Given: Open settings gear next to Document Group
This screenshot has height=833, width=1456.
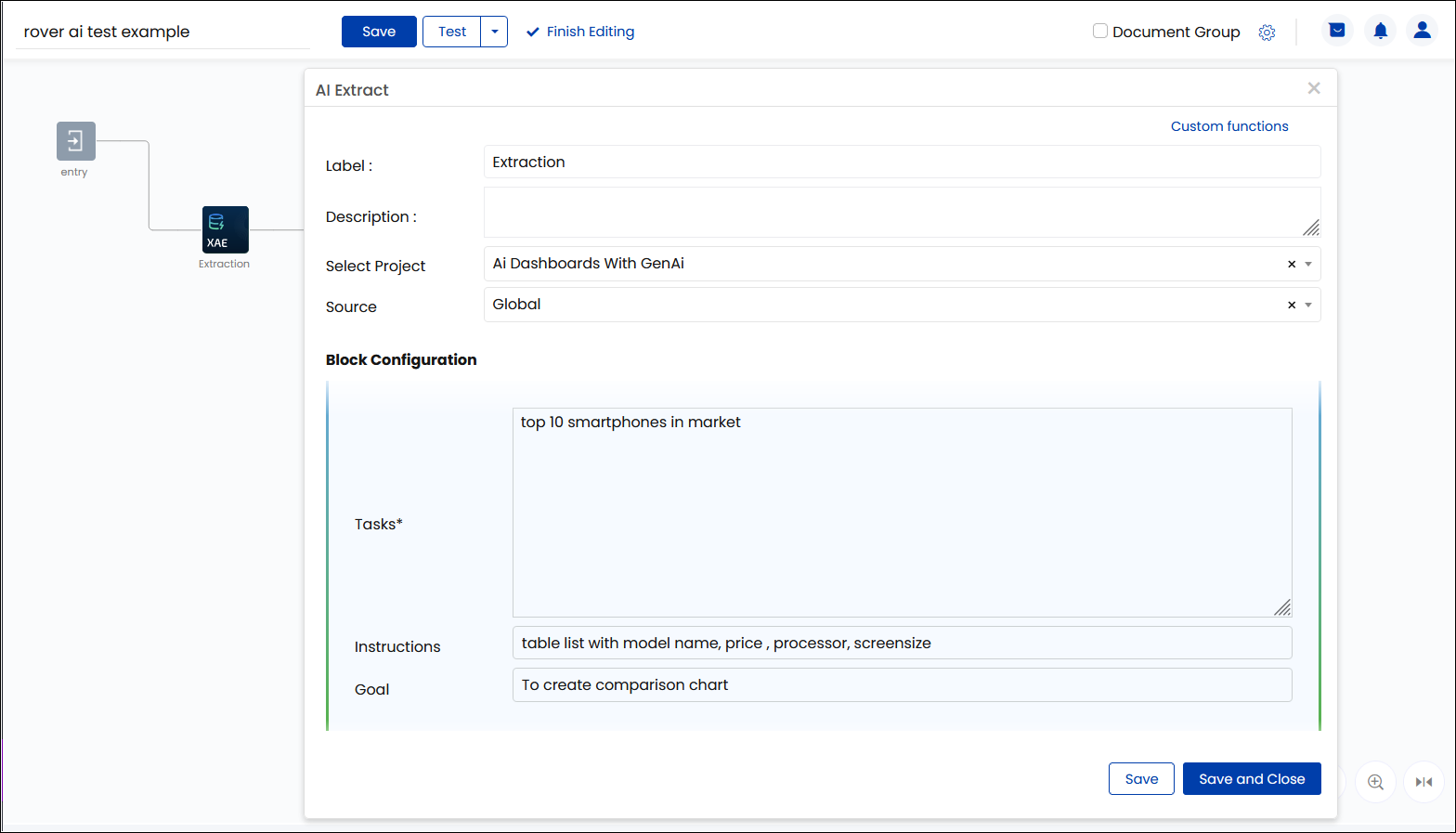Looking at the screenshot, I should click(x=1267, y=33).
